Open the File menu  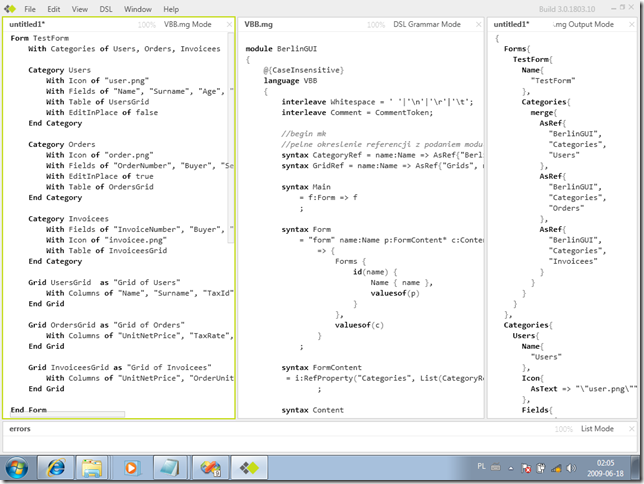[x=30, y=8]
